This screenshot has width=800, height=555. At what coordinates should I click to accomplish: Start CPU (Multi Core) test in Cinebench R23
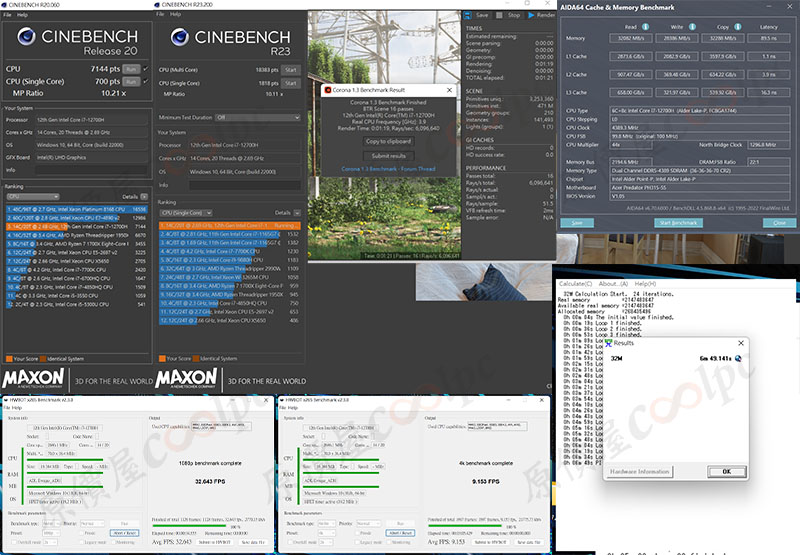point(291,70)
